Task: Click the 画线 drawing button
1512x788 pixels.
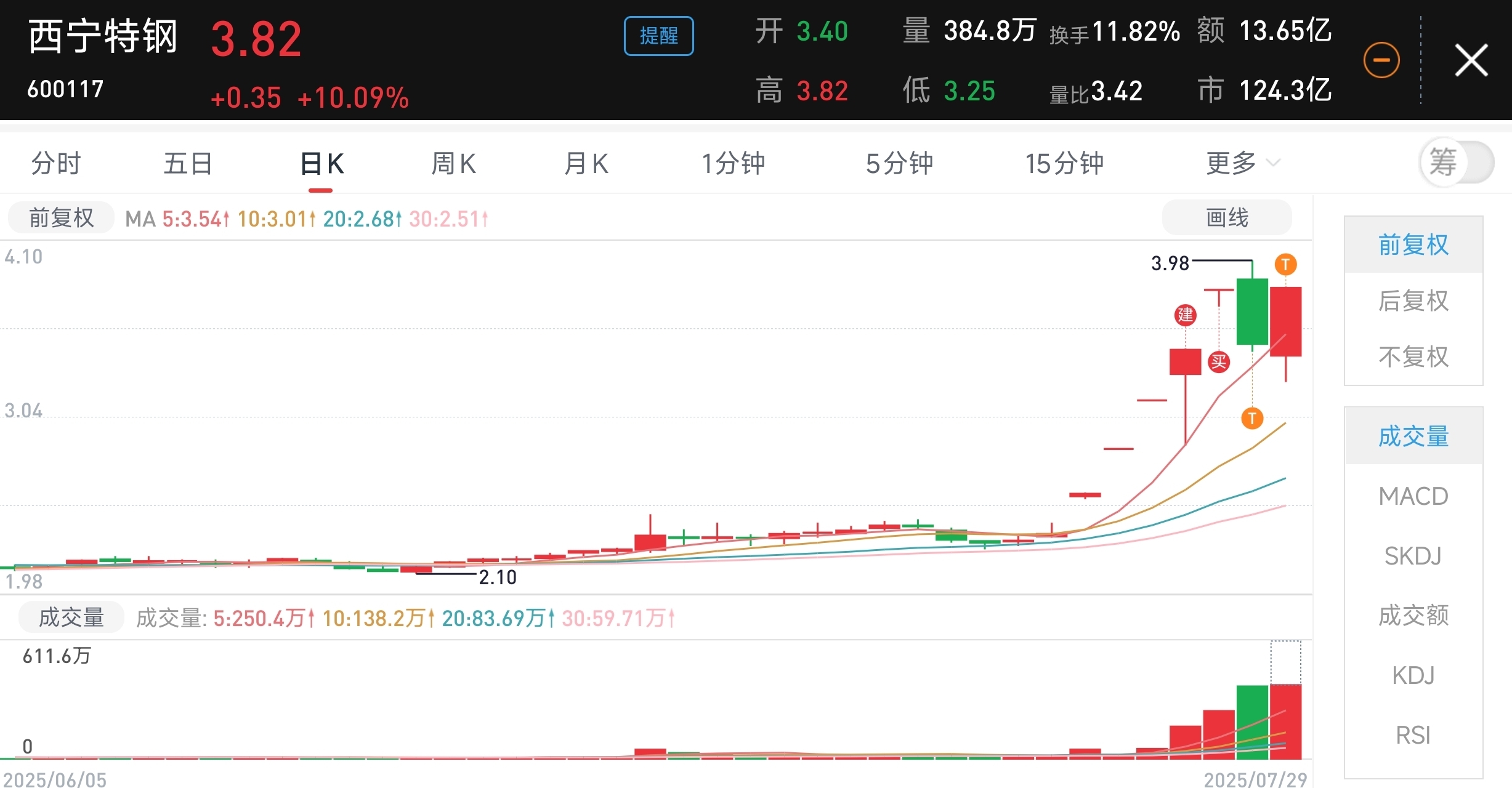Action: point(1227,218)
